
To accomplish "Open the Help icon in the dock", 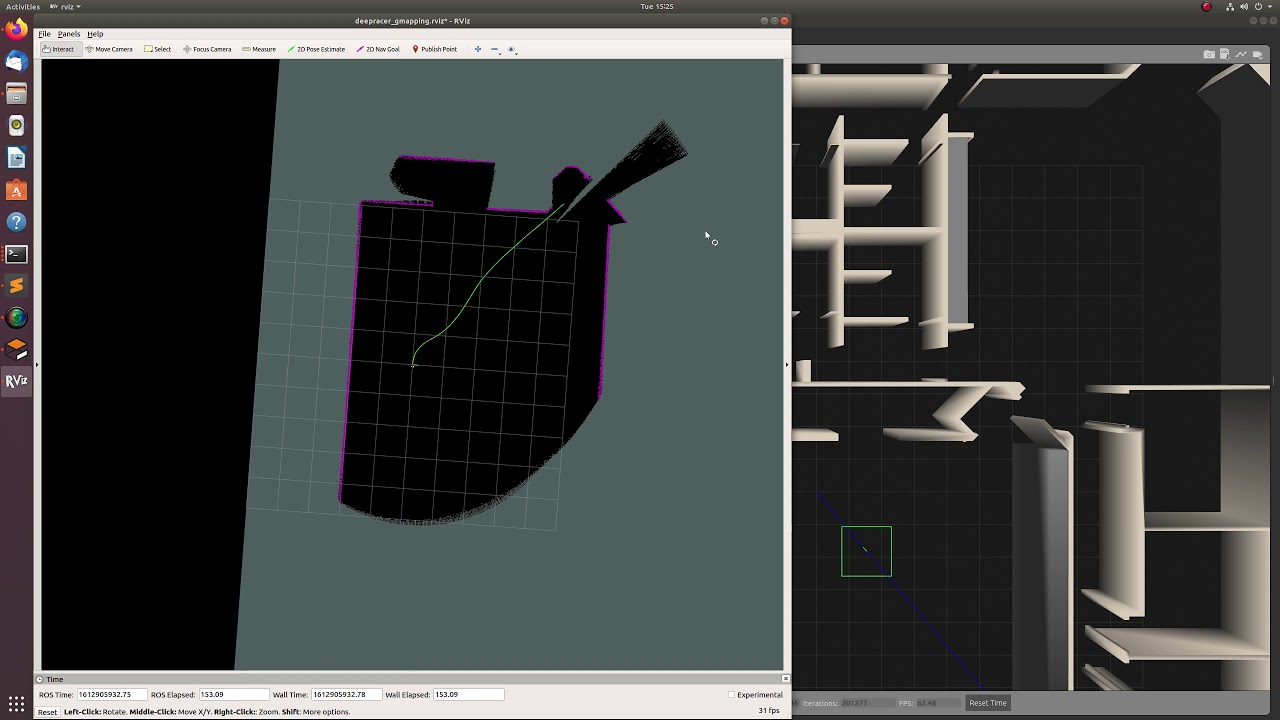I will pos(16,222).
